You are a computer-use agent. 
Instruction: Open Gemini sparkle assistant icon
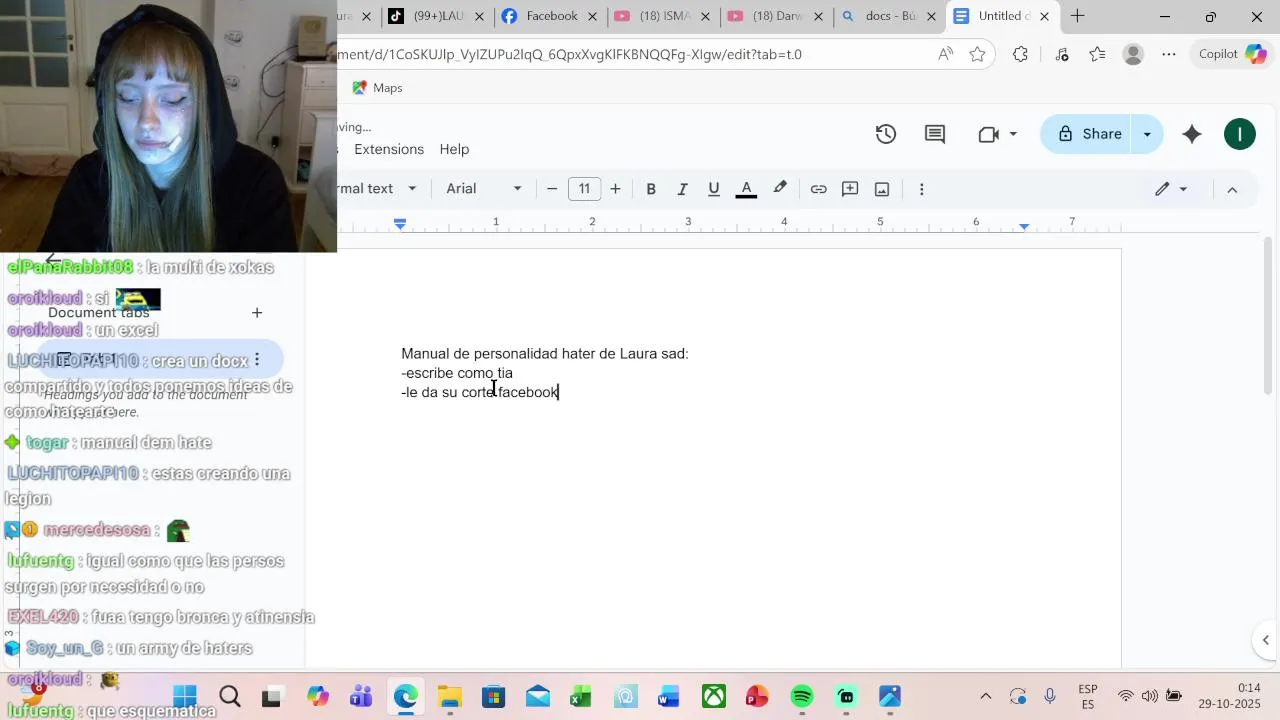click(1192, 134)
